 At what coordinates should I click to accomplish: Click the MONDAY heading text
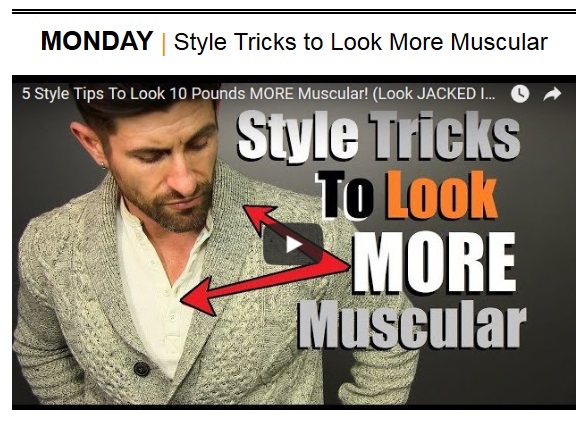point(97,41)
